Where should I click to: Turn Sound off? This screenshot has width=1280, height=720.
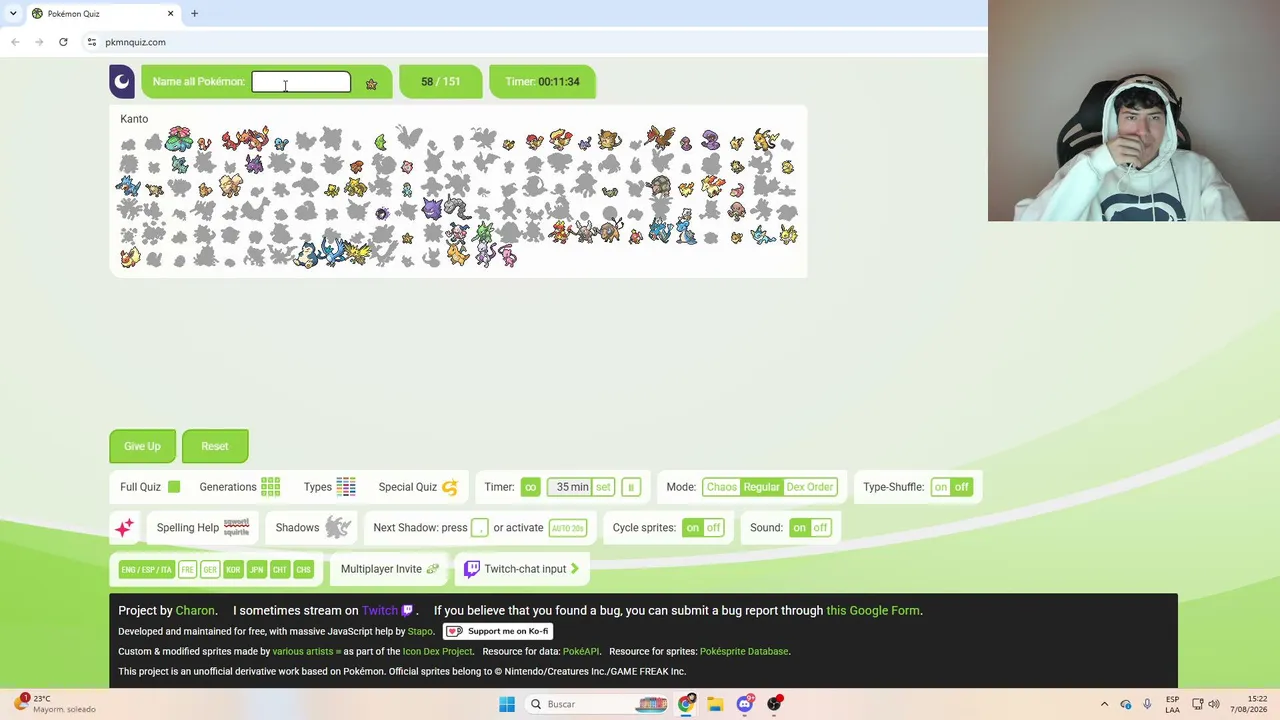coord(820,528)
